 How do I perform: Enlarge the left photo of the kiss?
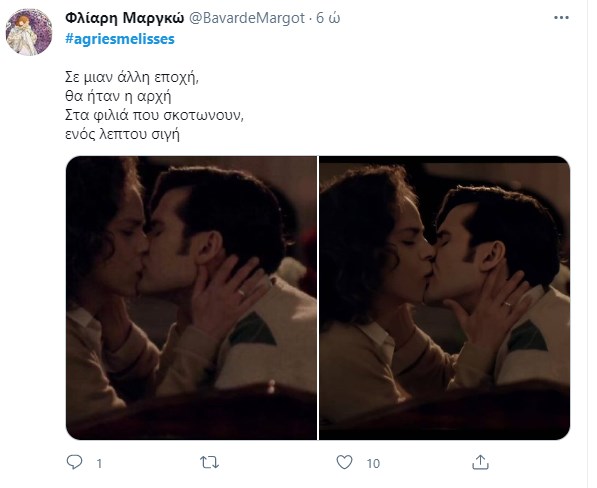pyautogui.click(x=192, y=298)
